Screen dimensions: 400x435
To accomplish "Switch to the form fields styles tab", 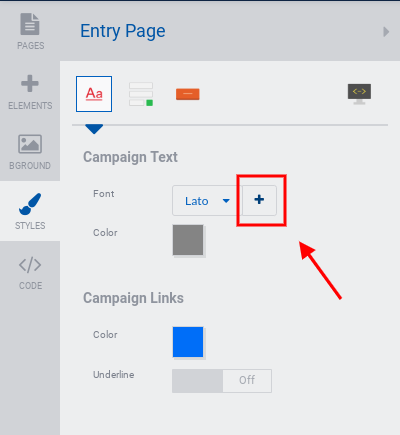I will [141, 94].
